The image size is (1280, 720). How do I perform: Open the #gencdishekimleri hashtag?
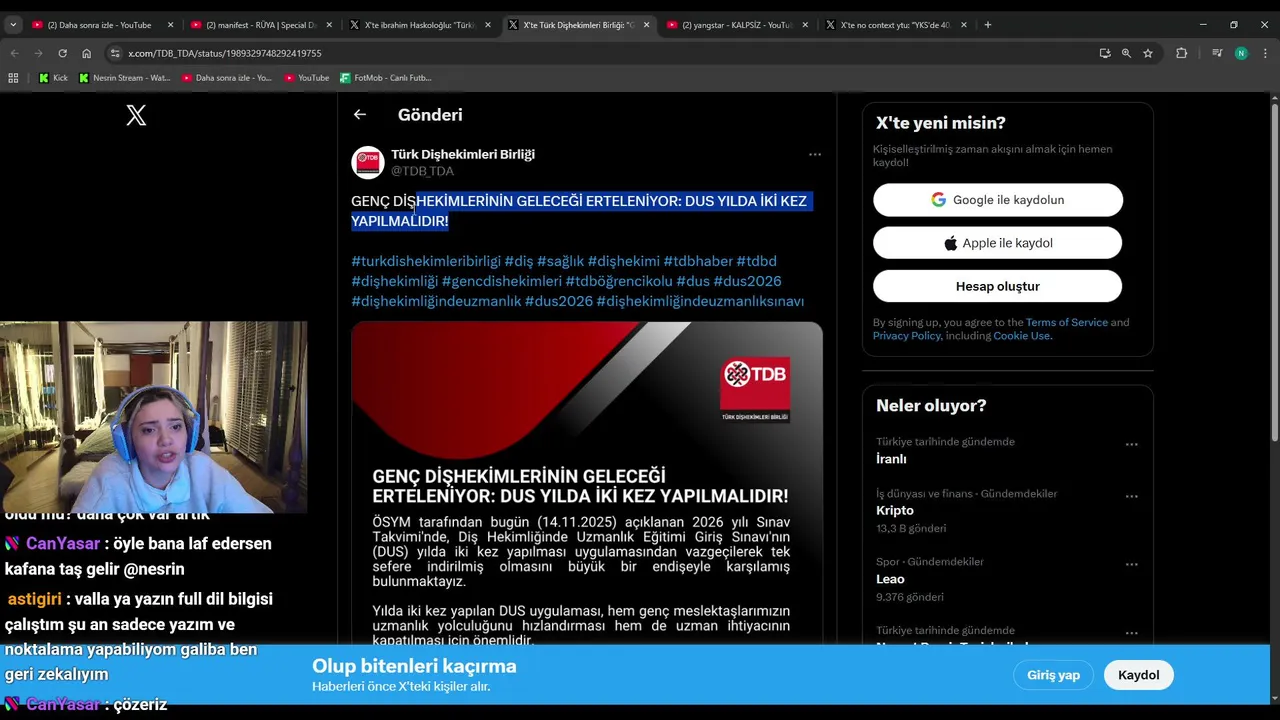[x=501, y=281]
